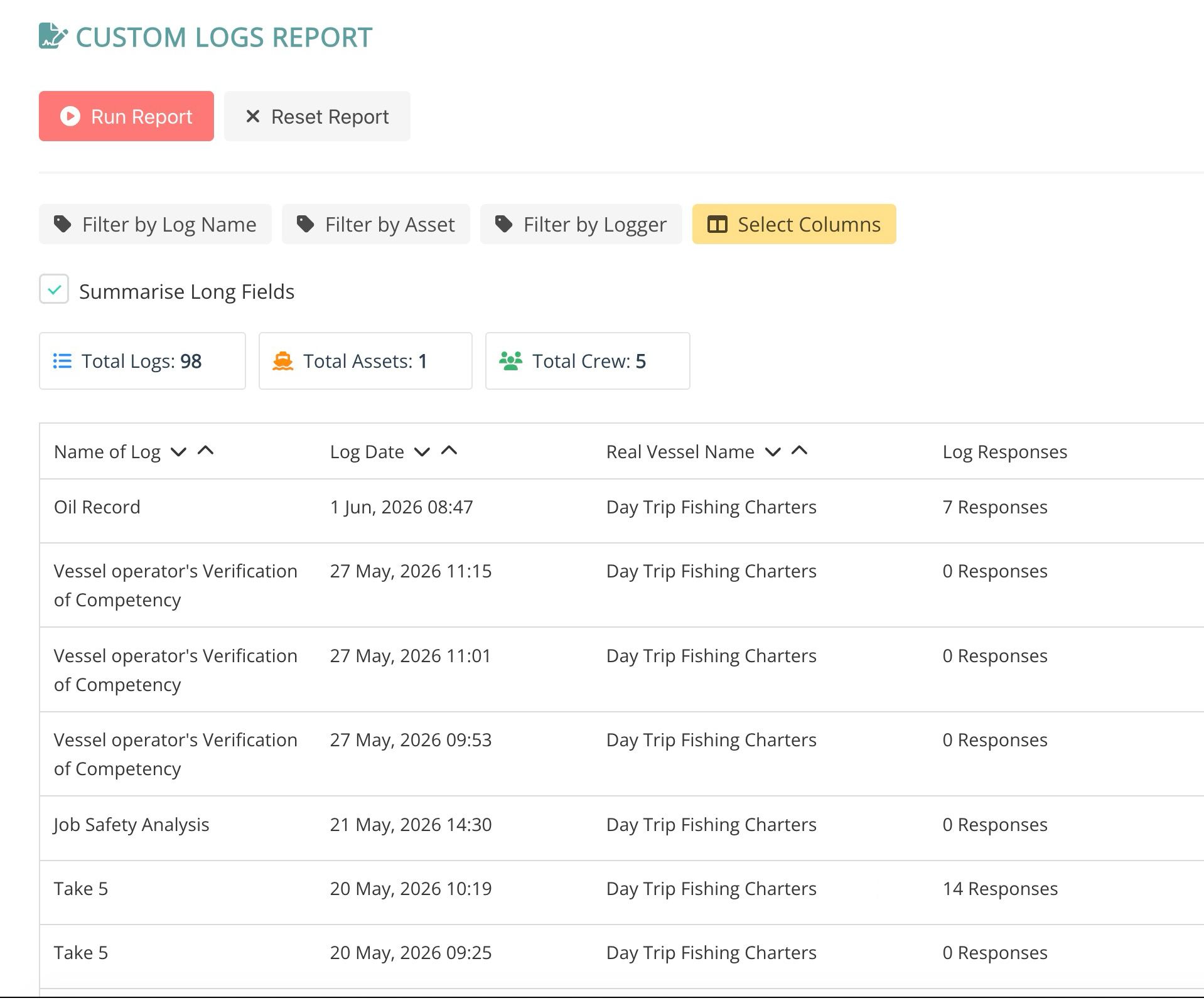The width and height of the screenshot is (1204, 1003).
Task: Open Filter by Asset
Action: (x=375, y=224)
